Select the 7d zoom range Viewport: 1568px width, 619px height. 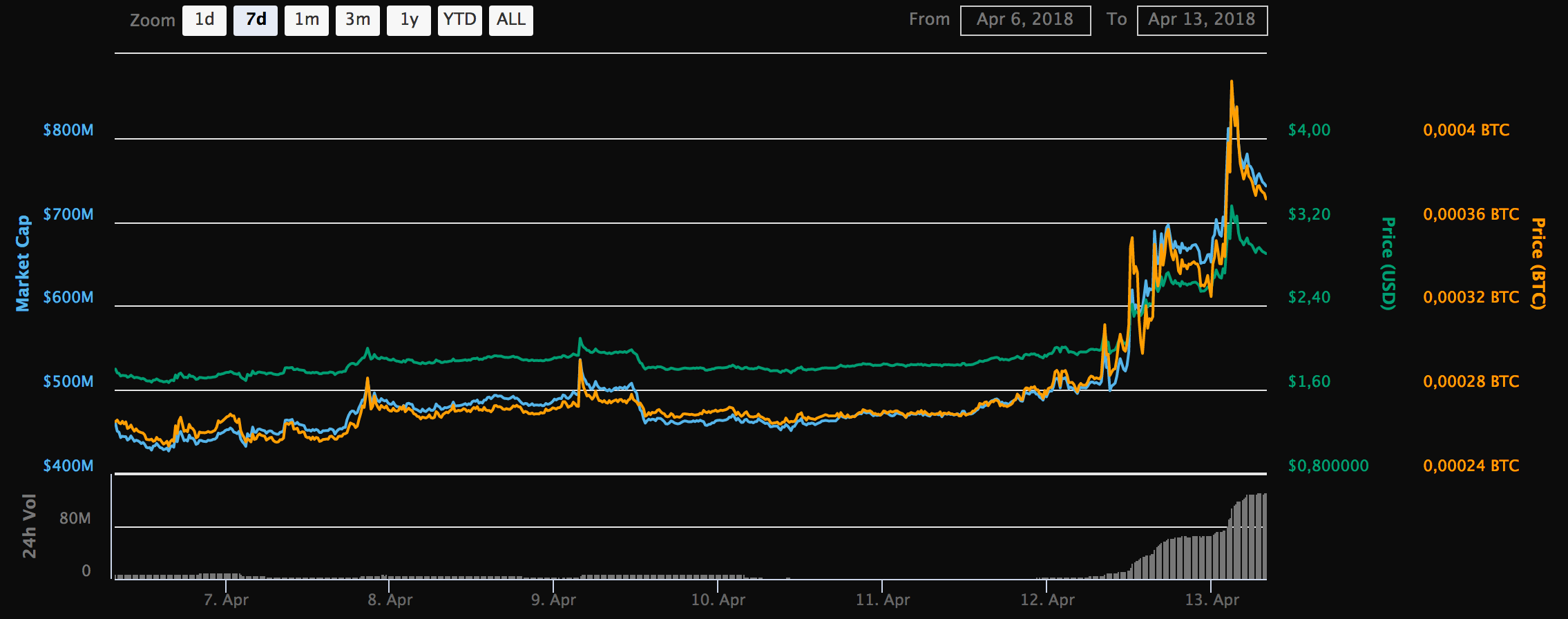click(x=256, y=20)
